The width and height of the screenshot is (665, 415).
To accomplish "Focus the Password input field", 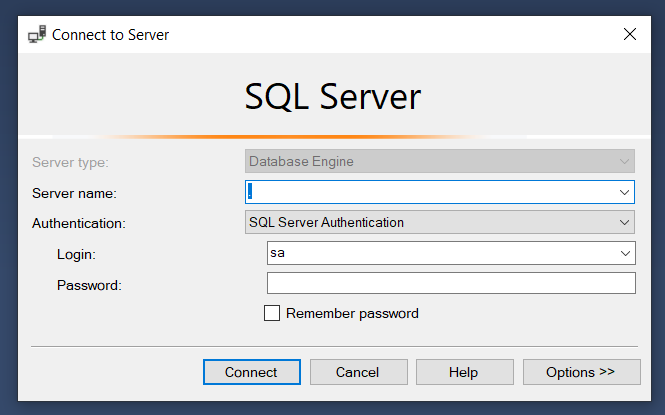I will click(451, 284).
